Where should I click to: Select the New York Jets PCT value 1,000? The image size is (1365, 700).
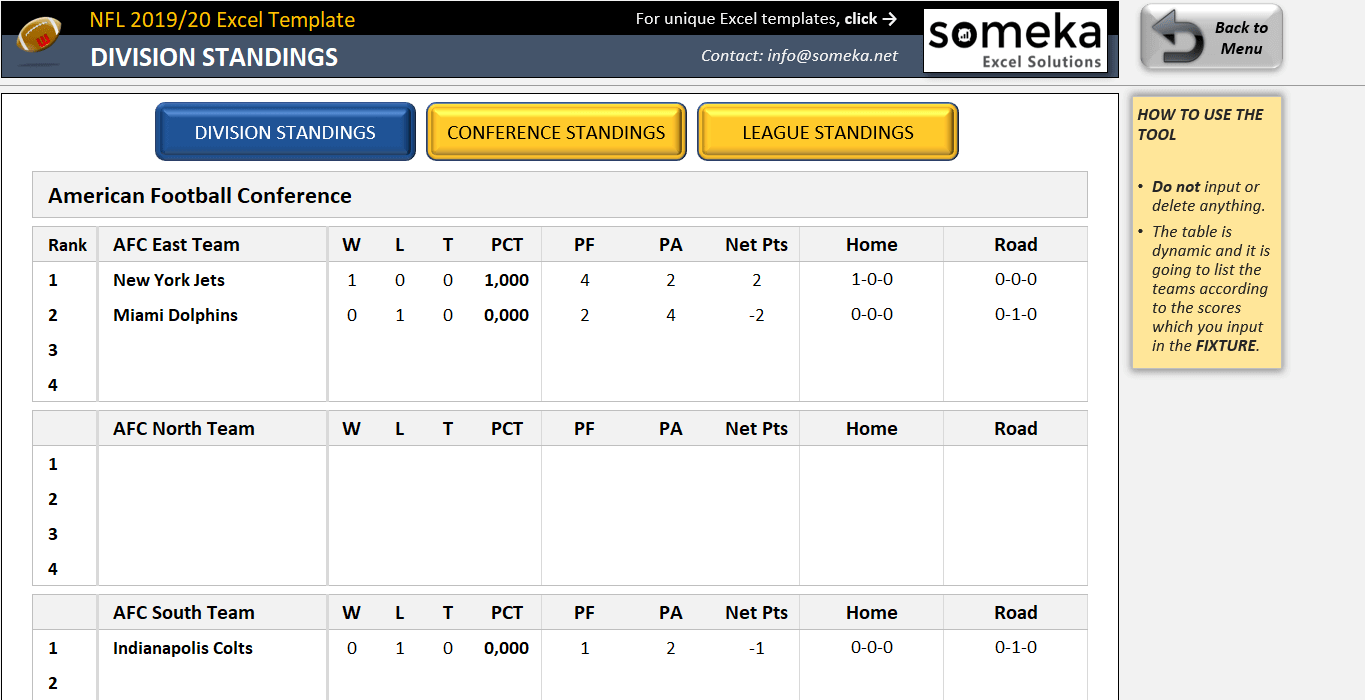point(507,280)
